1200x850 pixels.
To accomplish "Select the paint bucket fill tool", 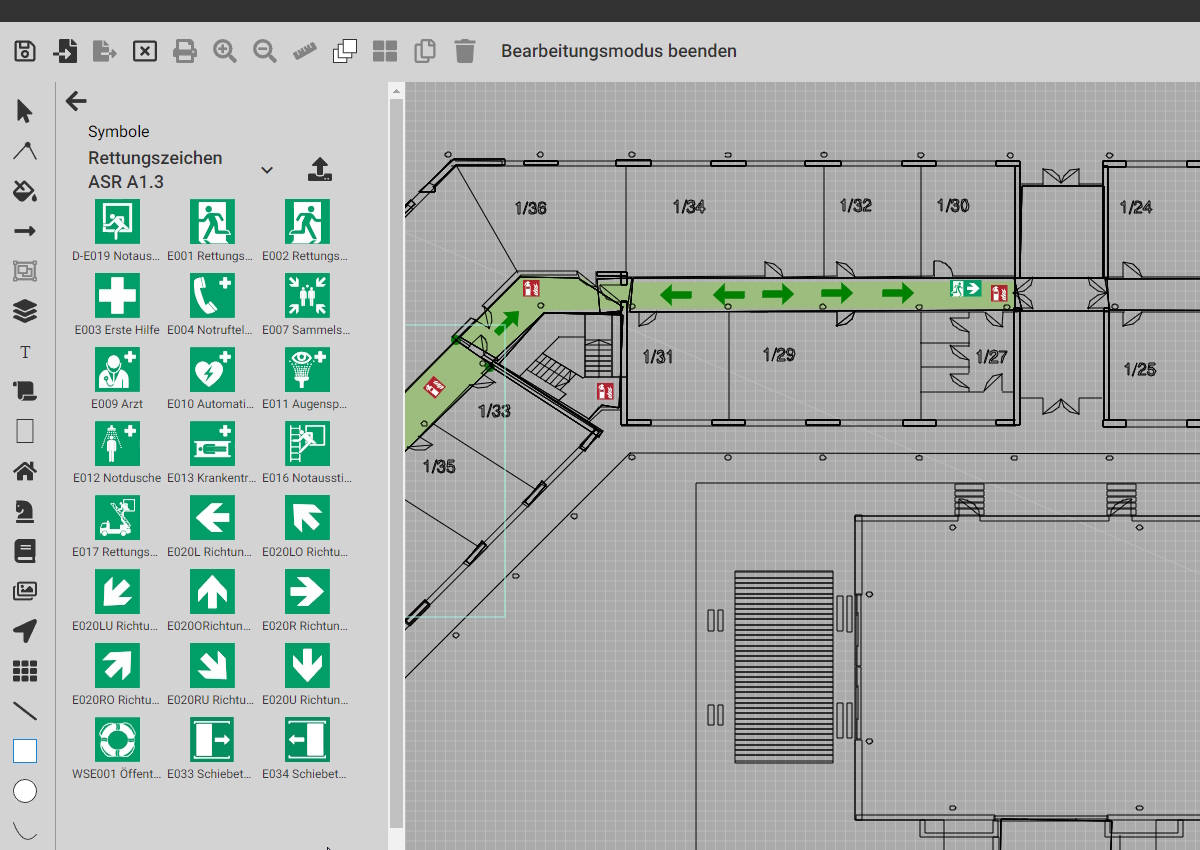I will tap(25, 191).
